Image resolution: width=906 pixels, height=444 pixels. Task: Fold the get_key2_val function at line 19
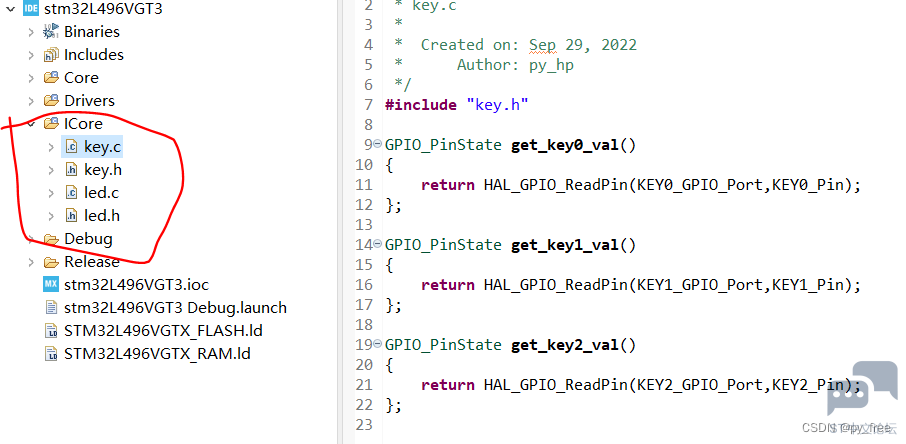(377, 344)
